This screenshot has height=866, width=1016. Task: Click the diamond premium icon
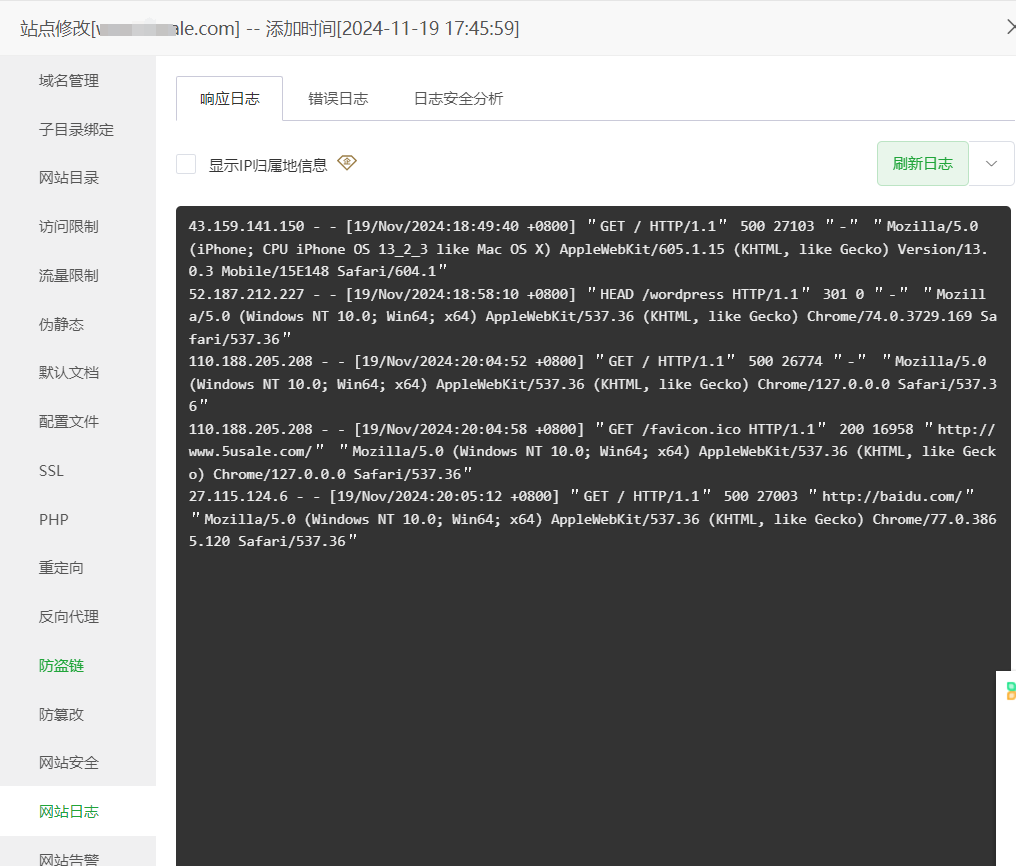click(x=347, y=163)
